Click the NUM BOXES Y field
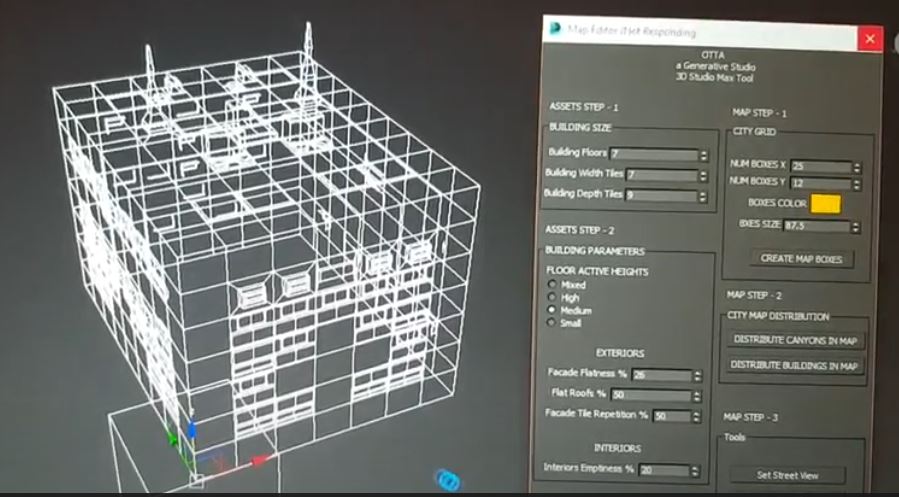899x497 pixels. (x=821, y=183)
